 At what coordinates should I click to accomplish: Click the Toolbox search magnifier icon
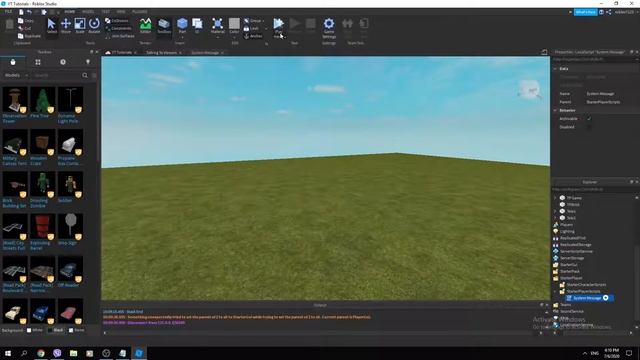(85, 75)
